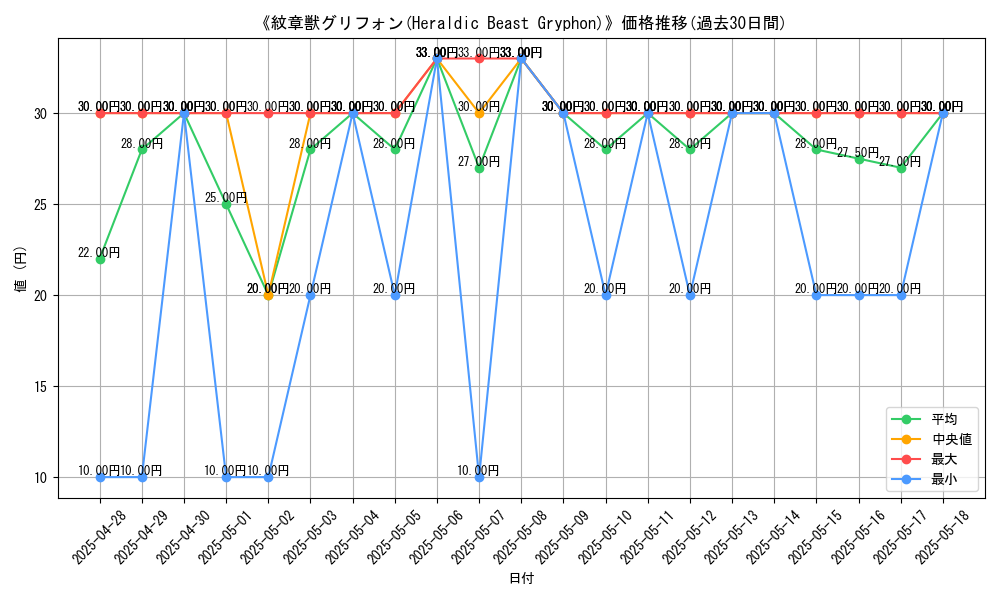Click the y-axis tick value 20
The height and width of the screenshot is (600, 1000).
click(41, 296)
